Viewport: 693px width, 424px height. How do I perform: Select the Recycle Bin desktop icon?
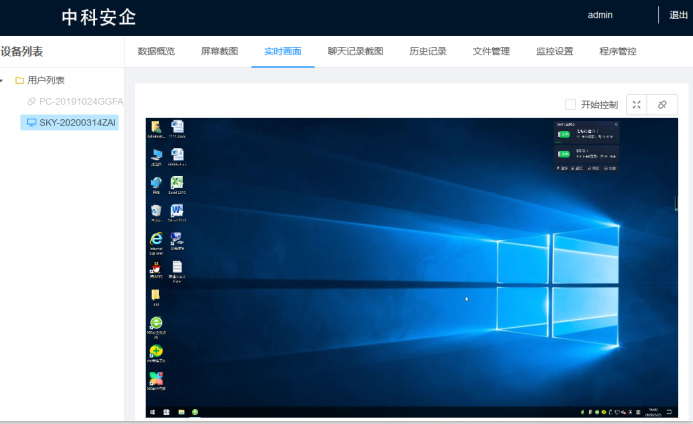(x=156, y=213)
